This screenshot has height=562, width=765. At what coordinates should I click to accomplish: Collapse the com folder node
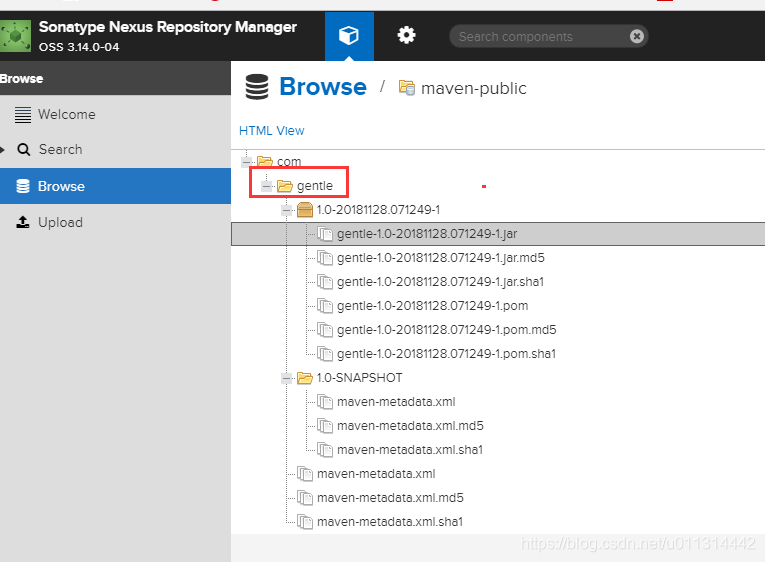click(x=247, y=161)
